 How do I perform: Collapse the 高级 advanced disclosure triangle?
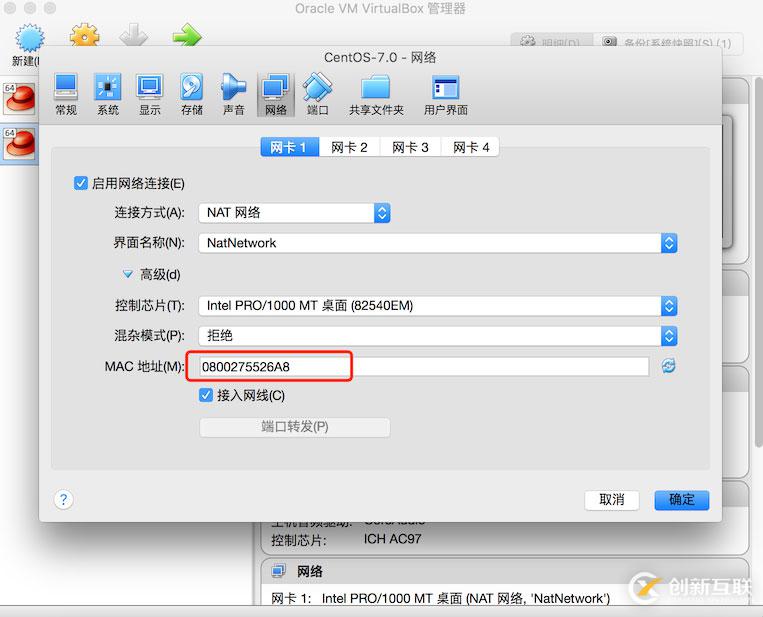point(127,274)
